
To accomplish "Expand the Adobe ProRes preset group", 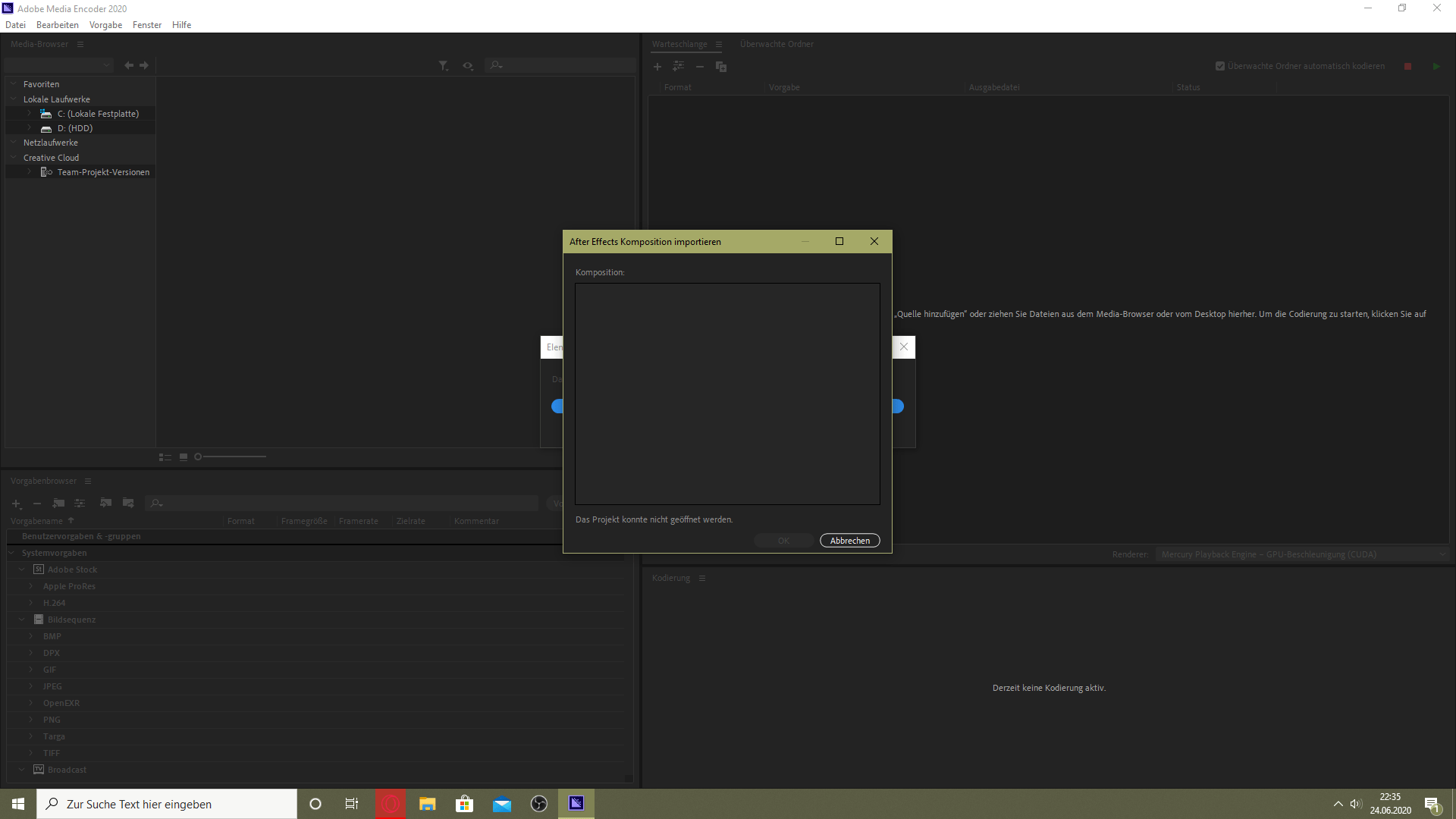I will 30,585.
